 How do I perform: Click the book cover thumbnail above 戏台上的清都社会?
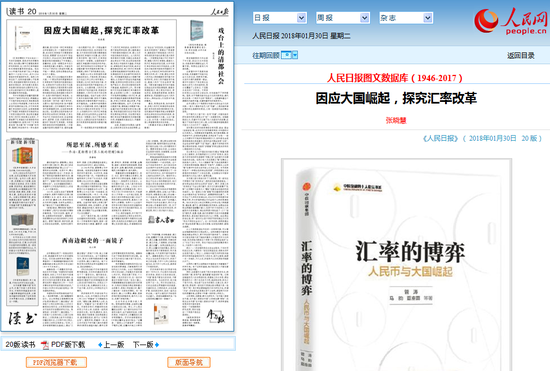point(197,30)
